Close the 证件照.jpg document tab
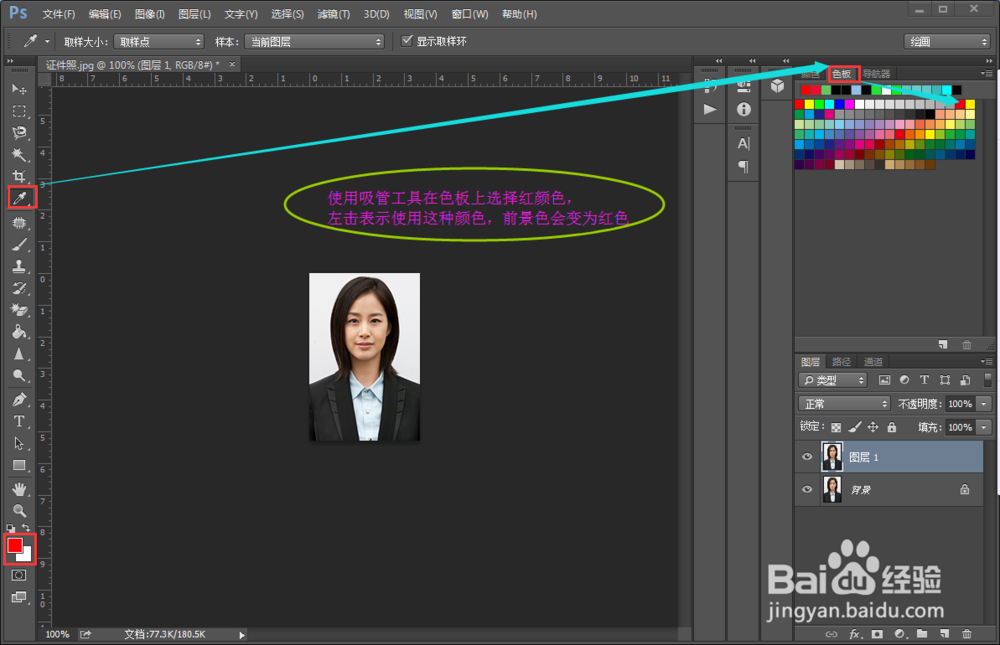Screen dimensions: 1000x645 coord(232,64)
